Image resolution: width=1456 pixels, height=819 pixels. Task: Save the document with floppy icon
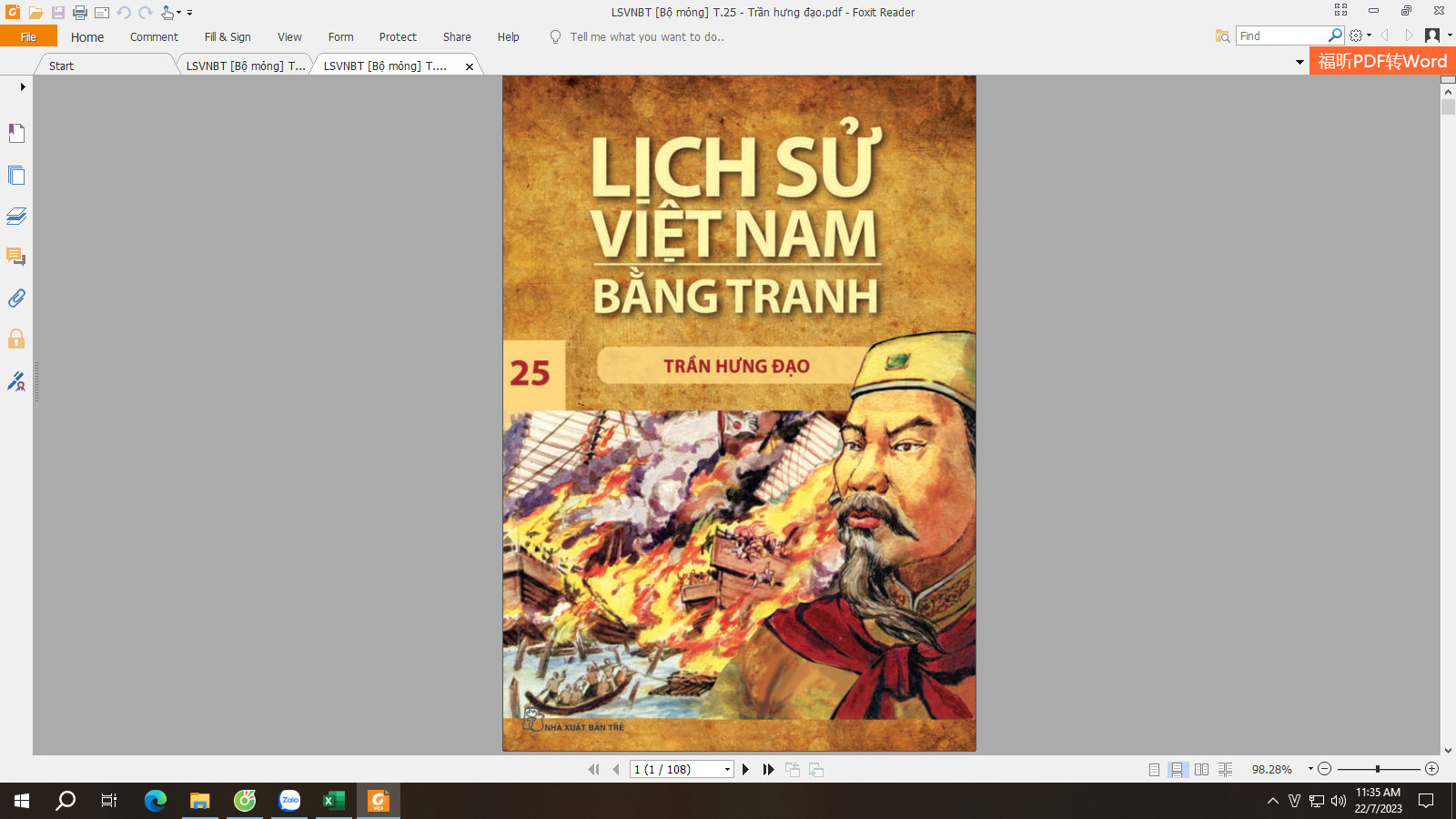(x=57, y=13)
